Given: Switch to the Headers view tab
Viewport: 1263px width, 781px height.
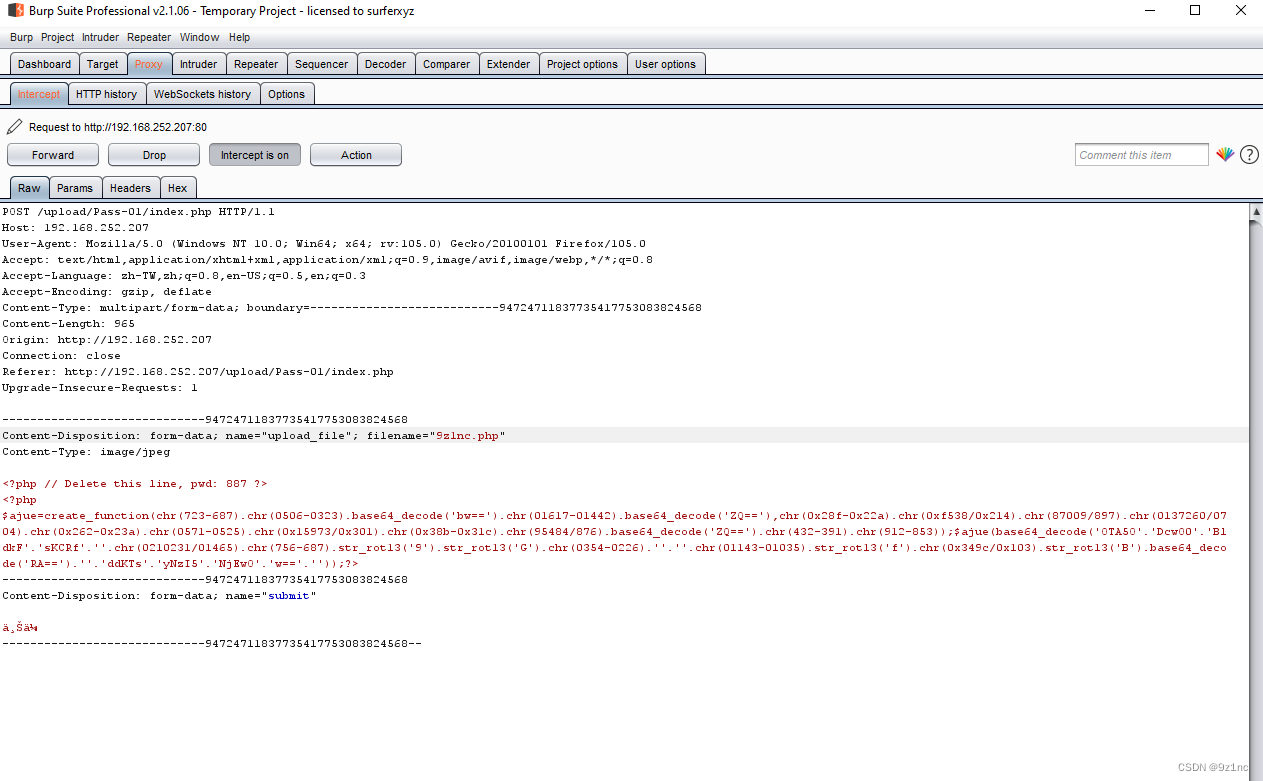Looking at the screenshot, I should pos(131,188).
